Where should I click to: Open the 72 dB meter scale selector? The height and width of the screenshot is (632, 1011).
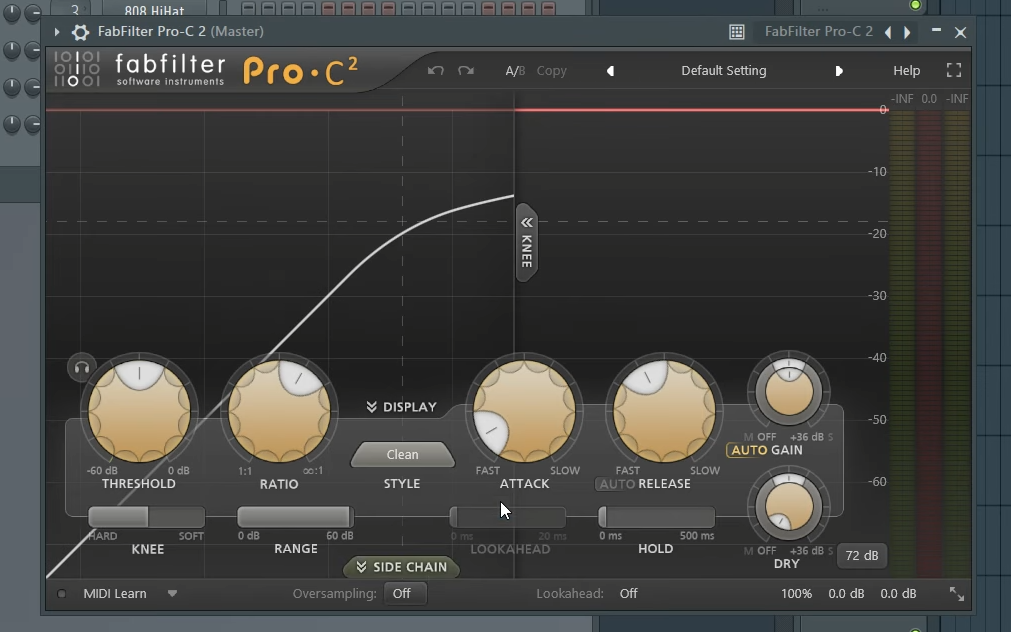click(x=861, y=555)
